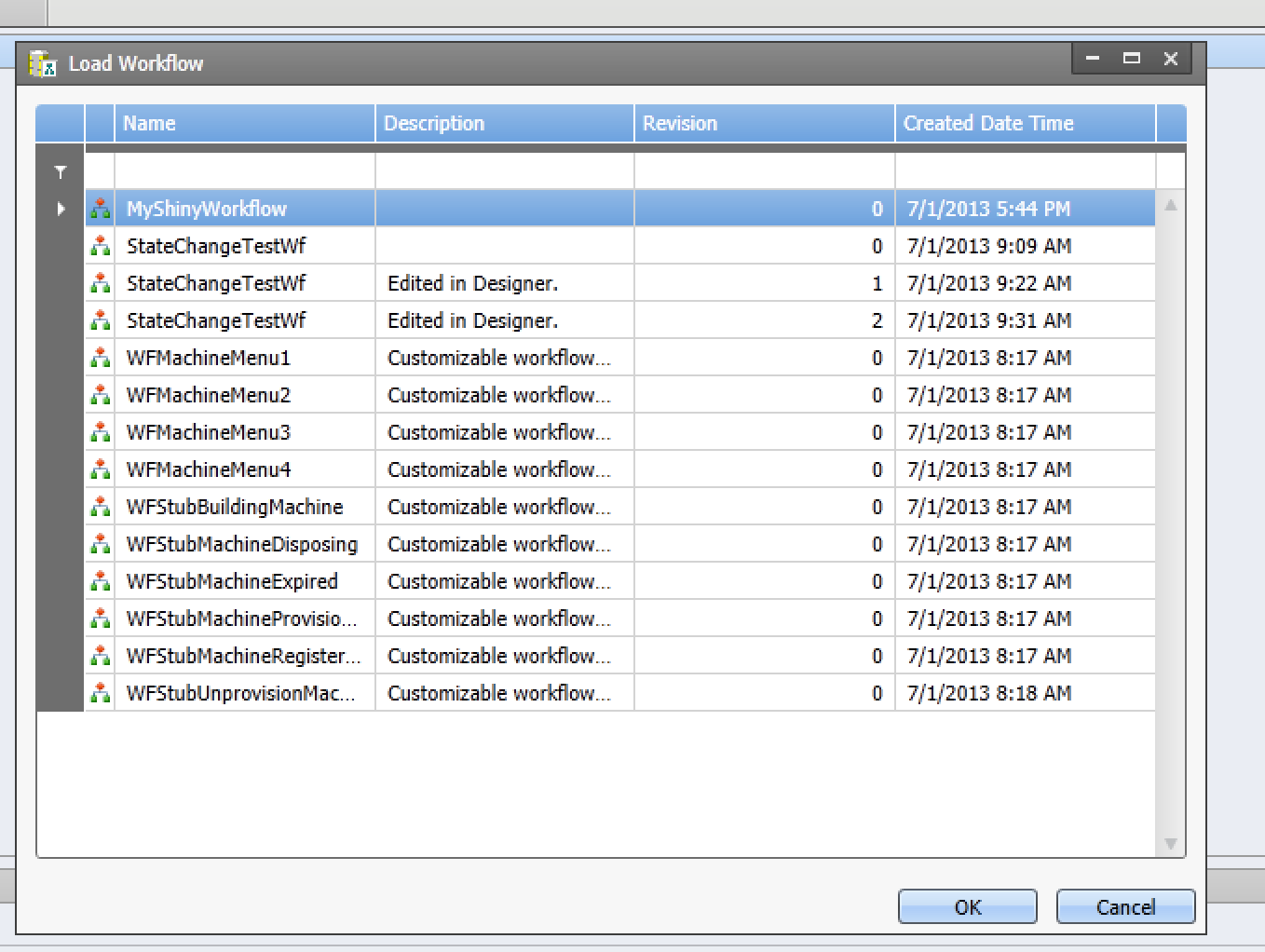Click the workflow icon beside WFMachineMenu4
The width and height of the screenshot is (1265, 952).
100,469
